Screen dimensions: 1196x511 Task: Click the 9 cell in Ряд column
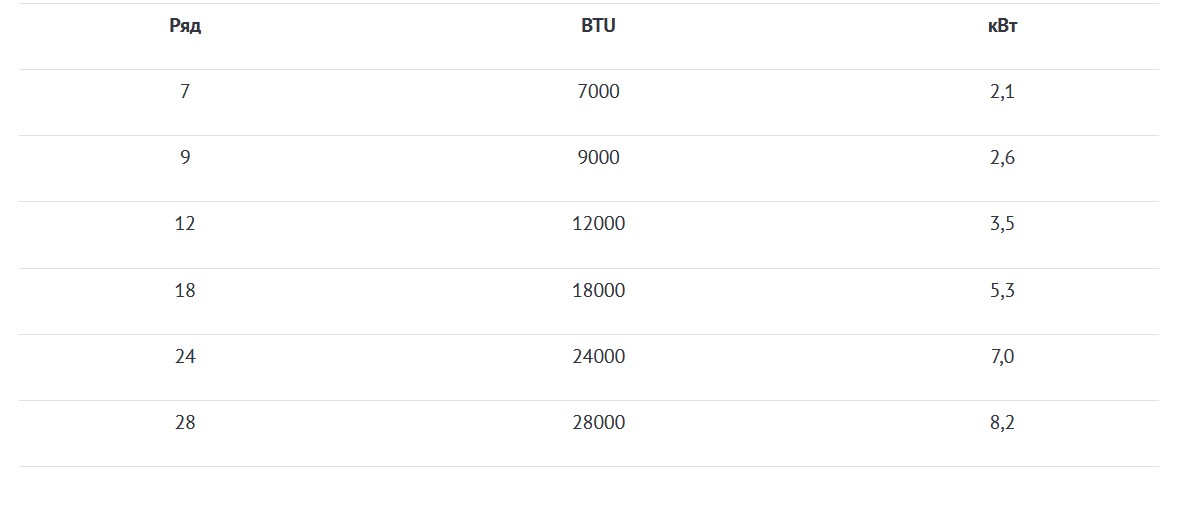click(185, 158)
